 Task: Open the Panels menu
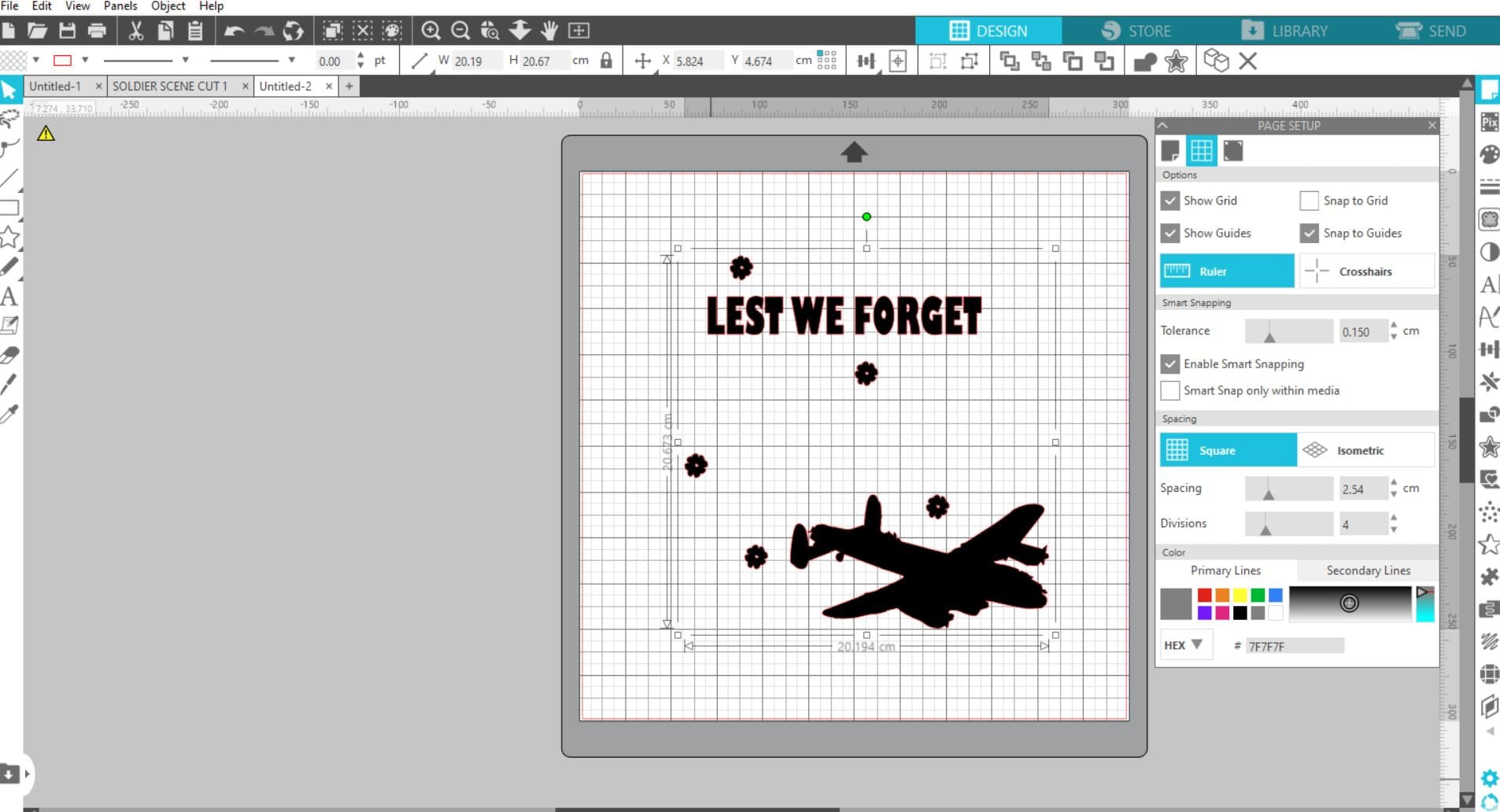[x=120, y=6]
